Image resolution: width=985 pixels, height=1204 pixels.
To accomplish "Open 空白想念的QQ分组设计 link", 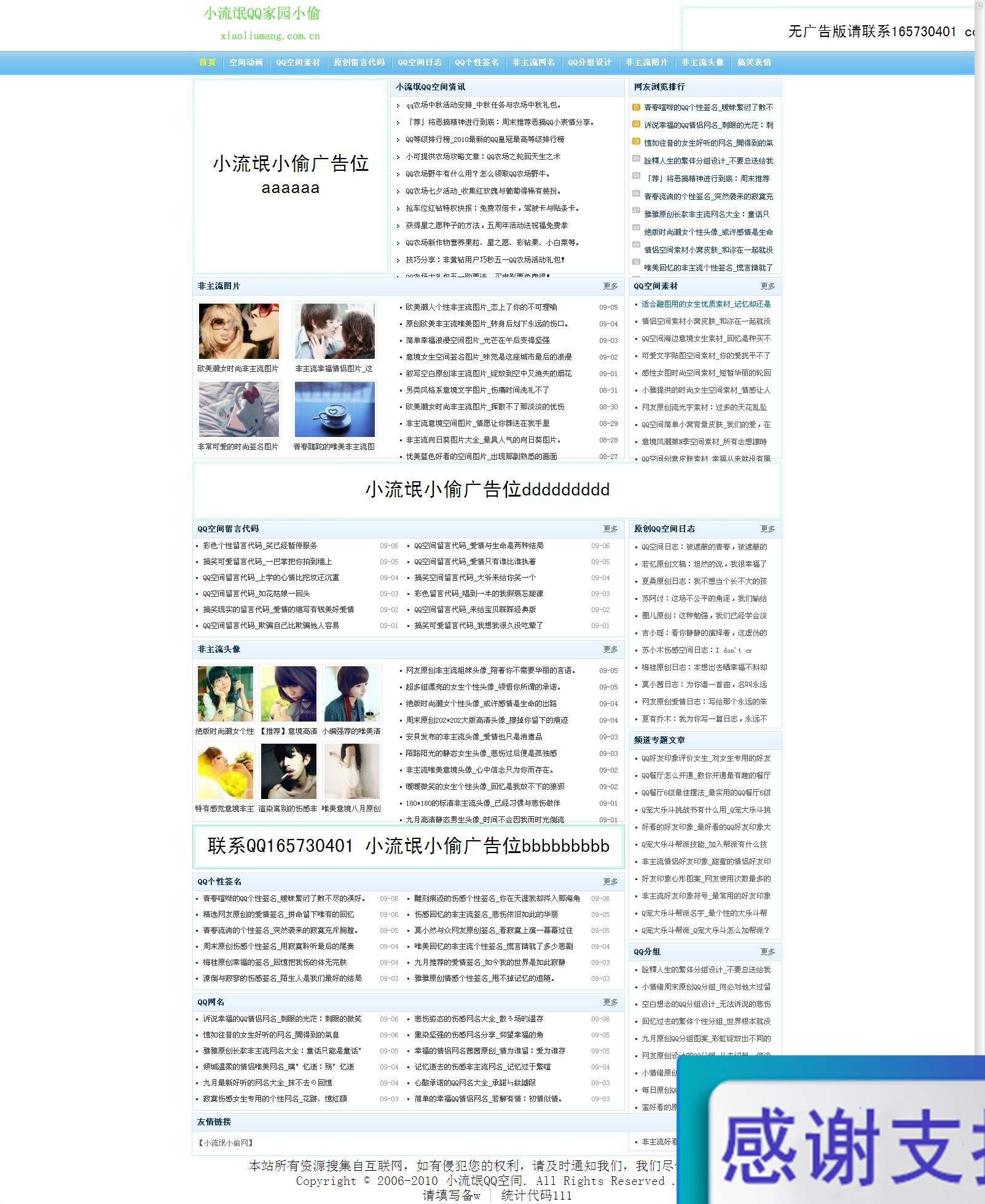I will [x=706, y=1004].
